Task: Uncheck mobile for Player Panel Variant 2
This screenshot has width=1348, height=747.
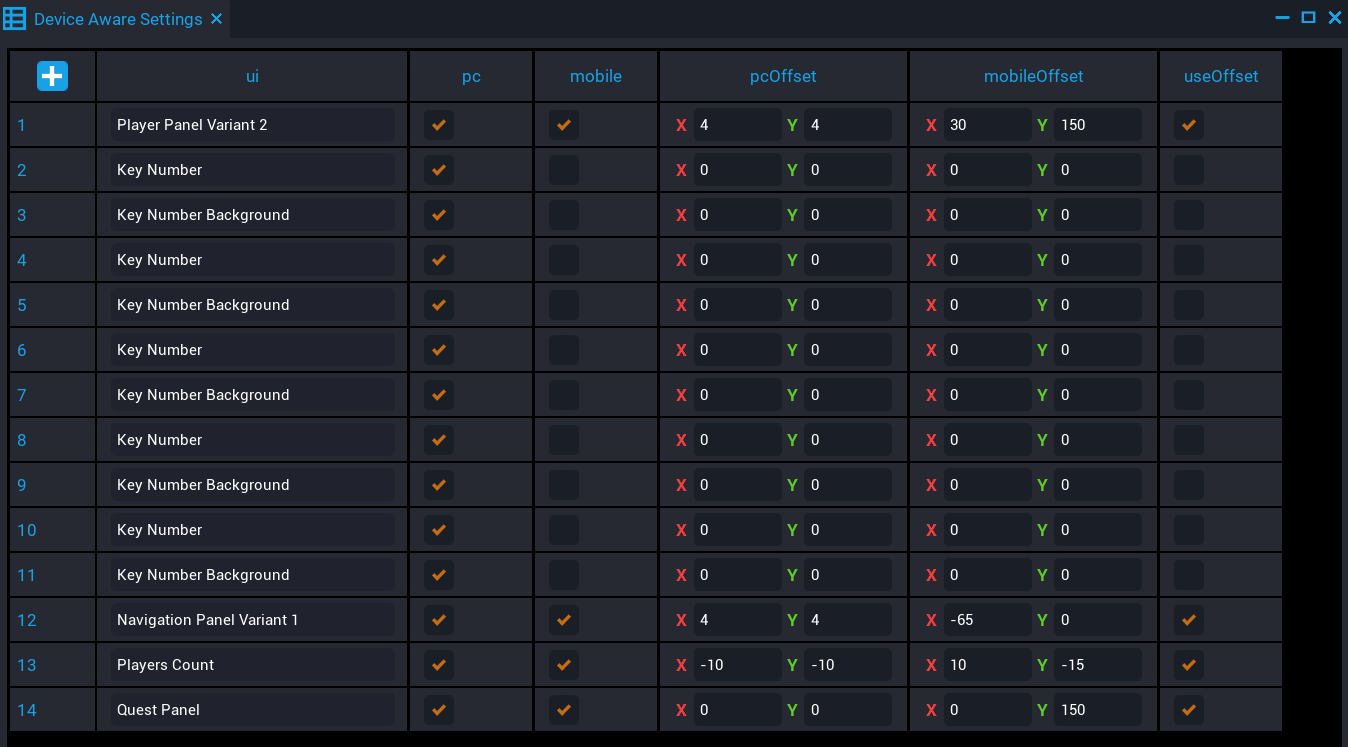Action: (563, 125)
